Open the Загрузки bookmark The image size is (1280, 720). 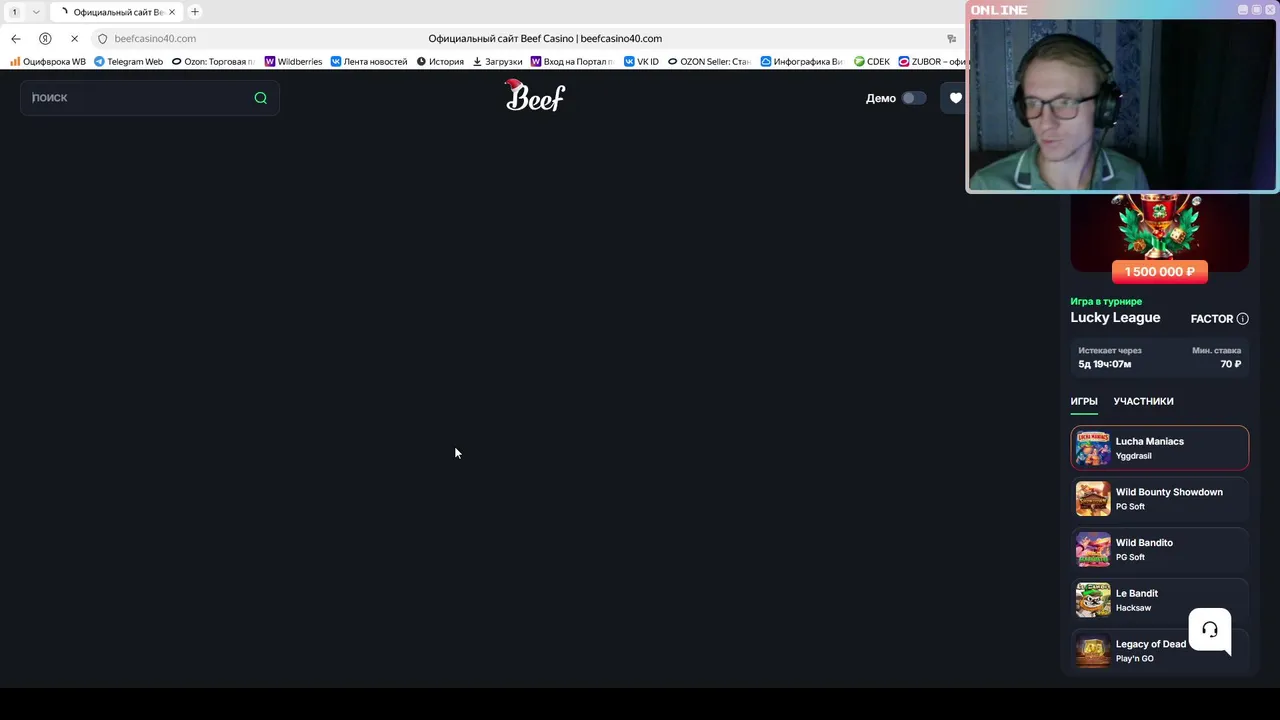(x=497, y=61)
